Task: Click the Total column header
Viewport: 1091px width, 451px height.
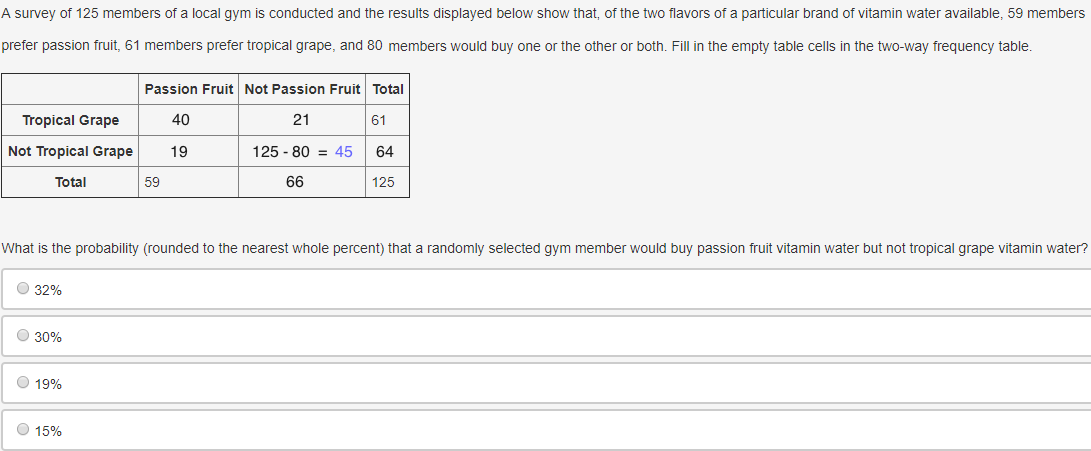Action: [x=388, y=89]
